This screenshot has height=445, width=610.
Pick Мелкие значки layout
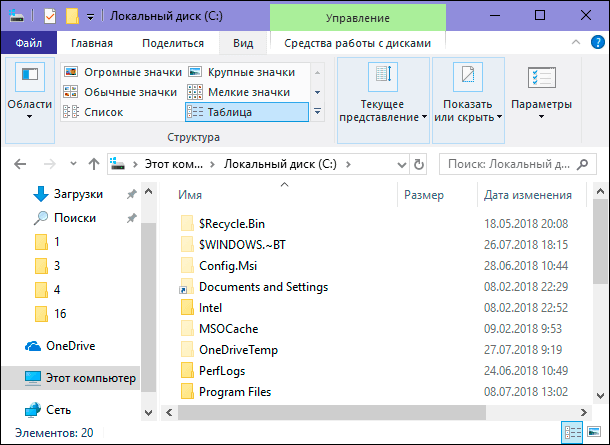[239, 92]
